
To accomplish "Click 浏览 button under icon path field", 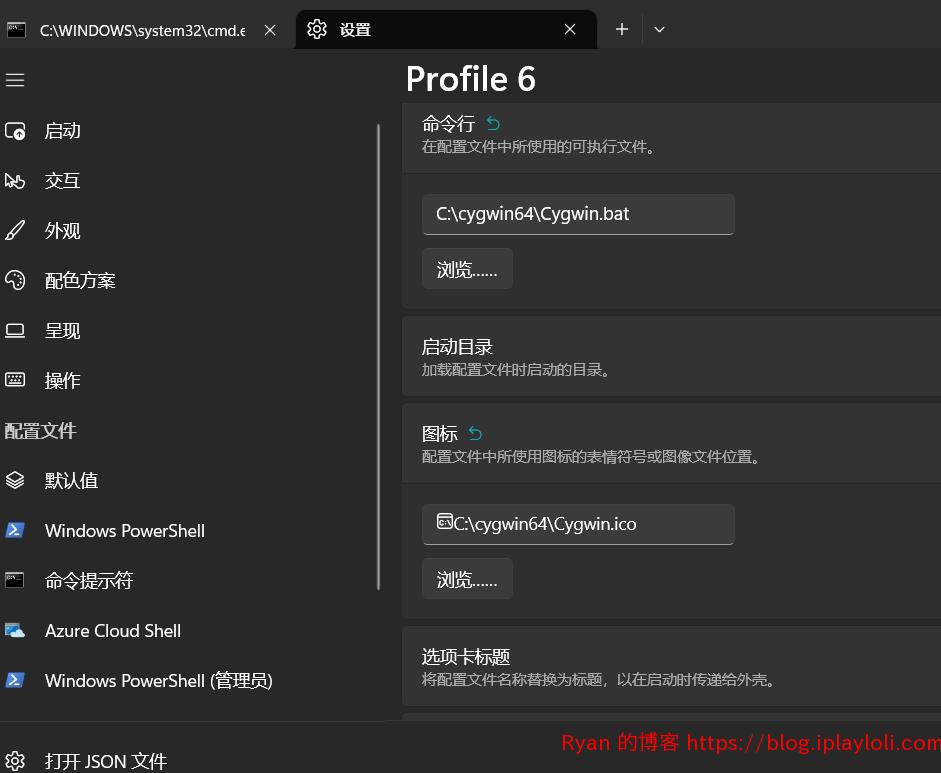I will (467, 579).
